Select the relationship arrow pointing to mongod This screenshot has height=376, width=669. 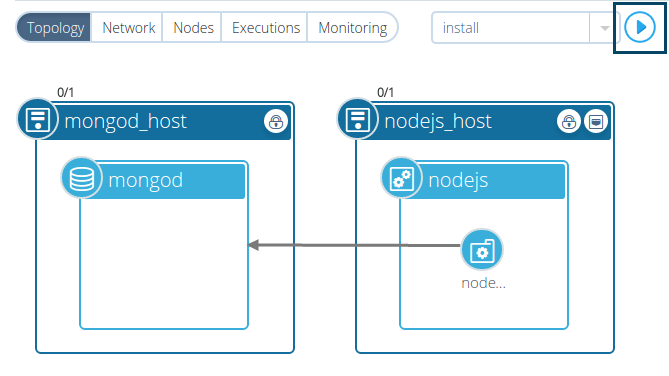point(354,245)
